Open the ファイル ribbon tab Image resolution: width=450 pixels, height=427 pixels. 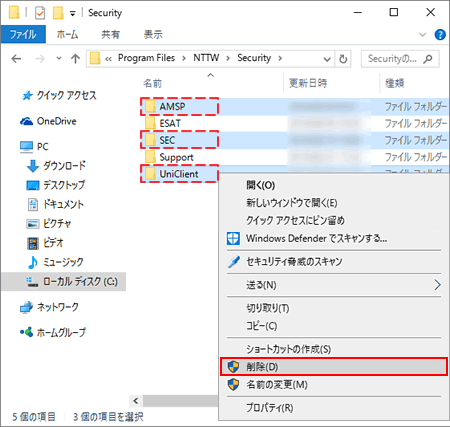pos(23,34)
